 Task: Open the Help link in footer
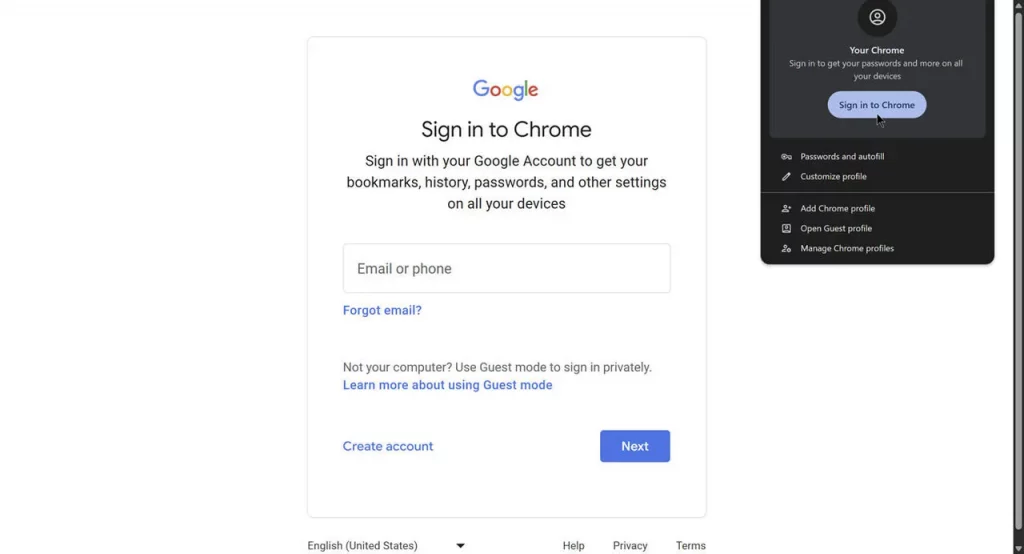(x=573, y=546)
